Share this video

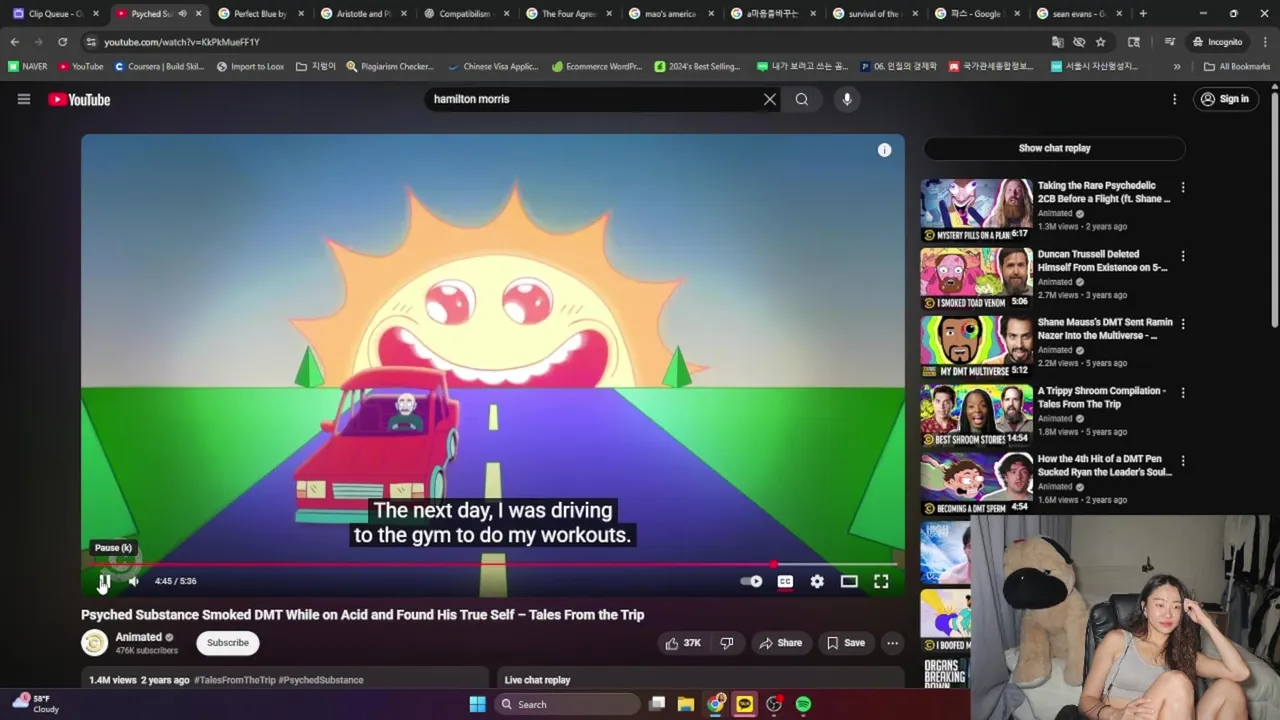click(780, 643)
